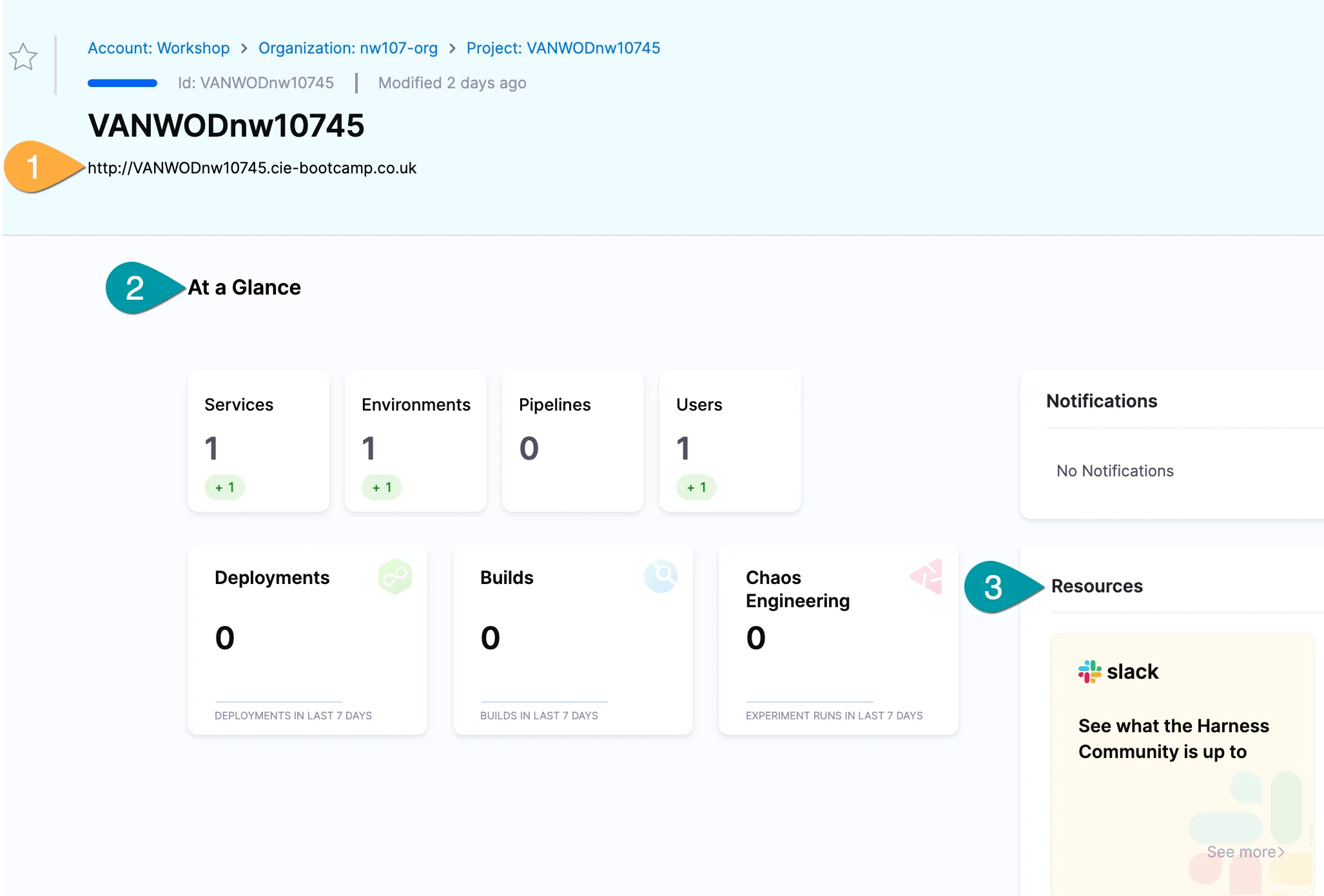Image resolution: width=1324 pixels, height=896 pixels.
Task: Click the favorite star icon
Action: 23,57
